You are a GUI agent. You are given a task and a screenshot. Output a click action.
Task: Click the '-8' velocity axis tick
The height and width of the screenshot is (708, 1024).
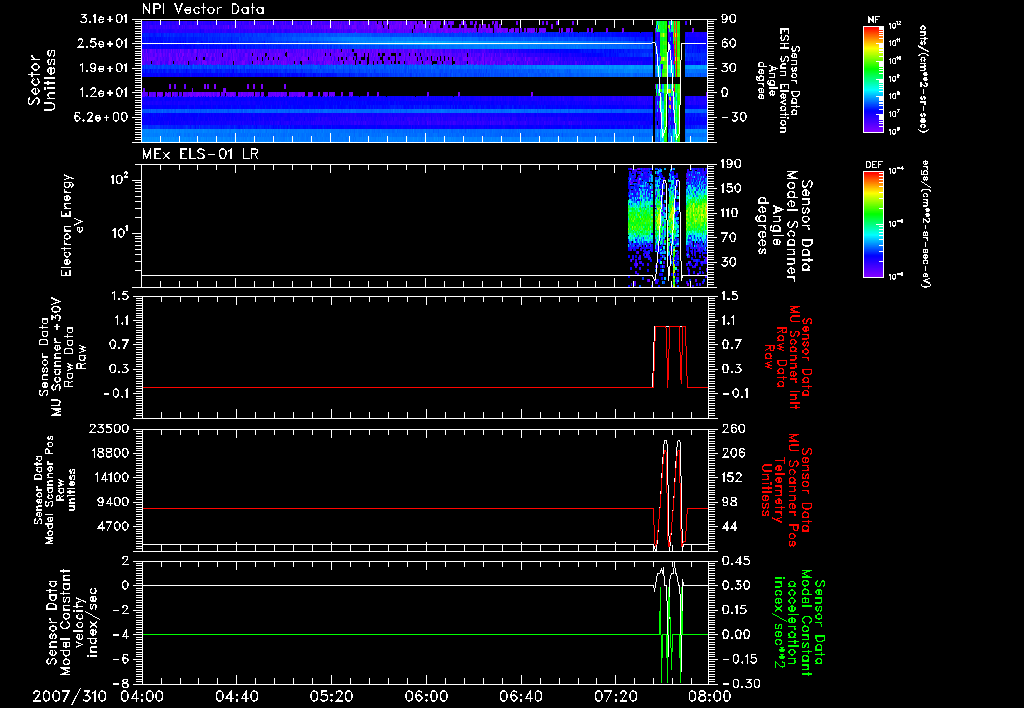pyautogui.click(x=123, y=683)
